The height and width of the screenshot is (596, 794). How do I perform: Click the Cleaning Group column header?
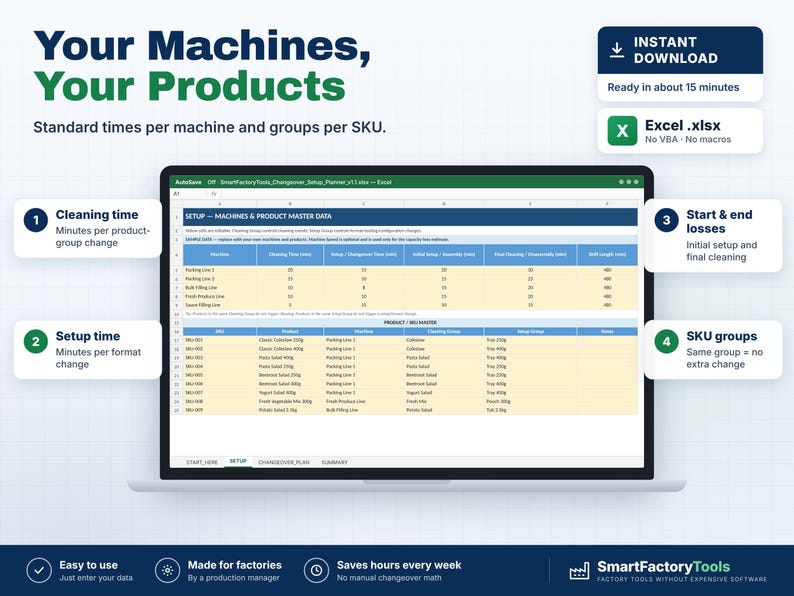444,332
